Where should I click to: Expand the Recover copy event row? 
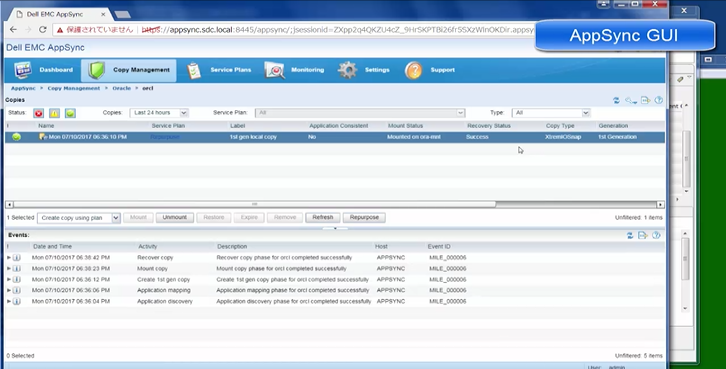coord(9,257)
